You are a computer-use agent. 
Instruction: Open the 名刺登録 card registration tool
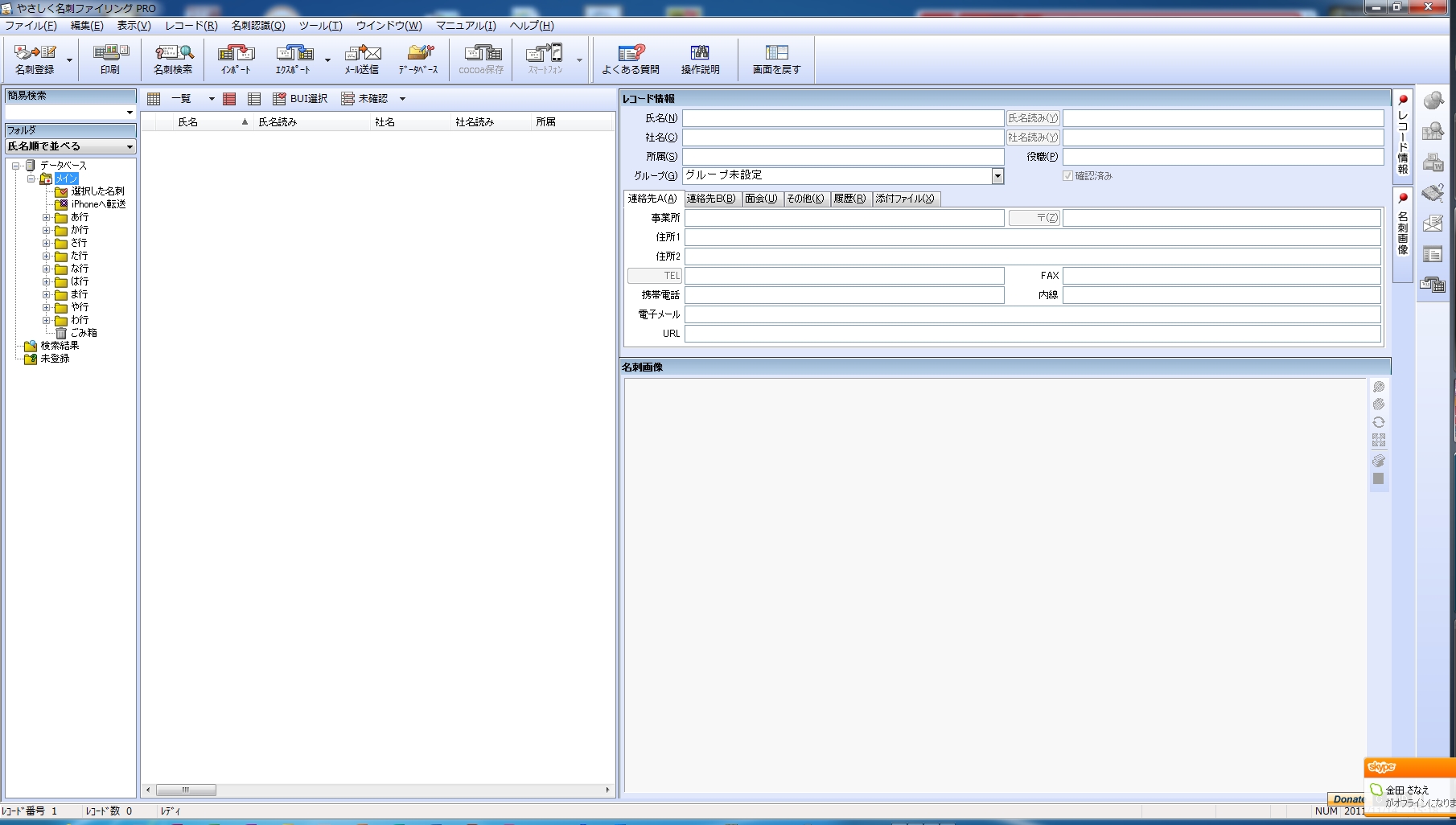click(35, 60)
